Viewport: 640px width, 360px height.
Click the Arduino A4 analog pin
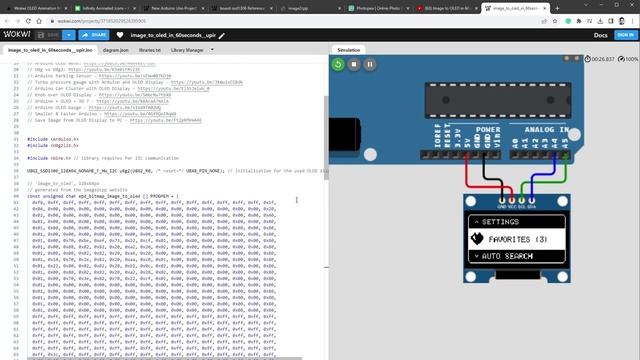[x=555, y=155]
